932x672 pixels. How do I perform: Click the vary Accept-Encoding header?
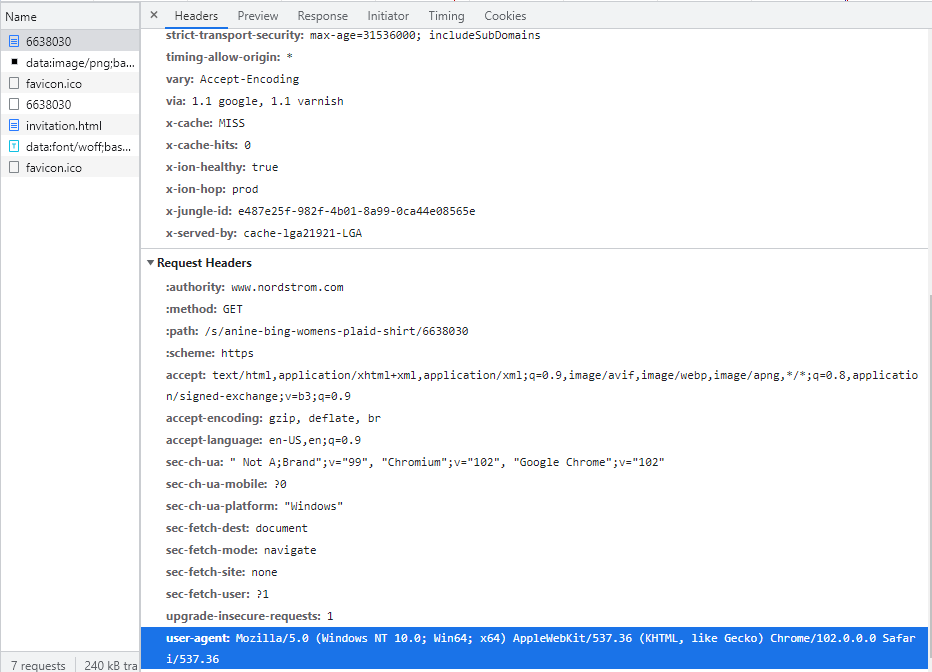232,79
